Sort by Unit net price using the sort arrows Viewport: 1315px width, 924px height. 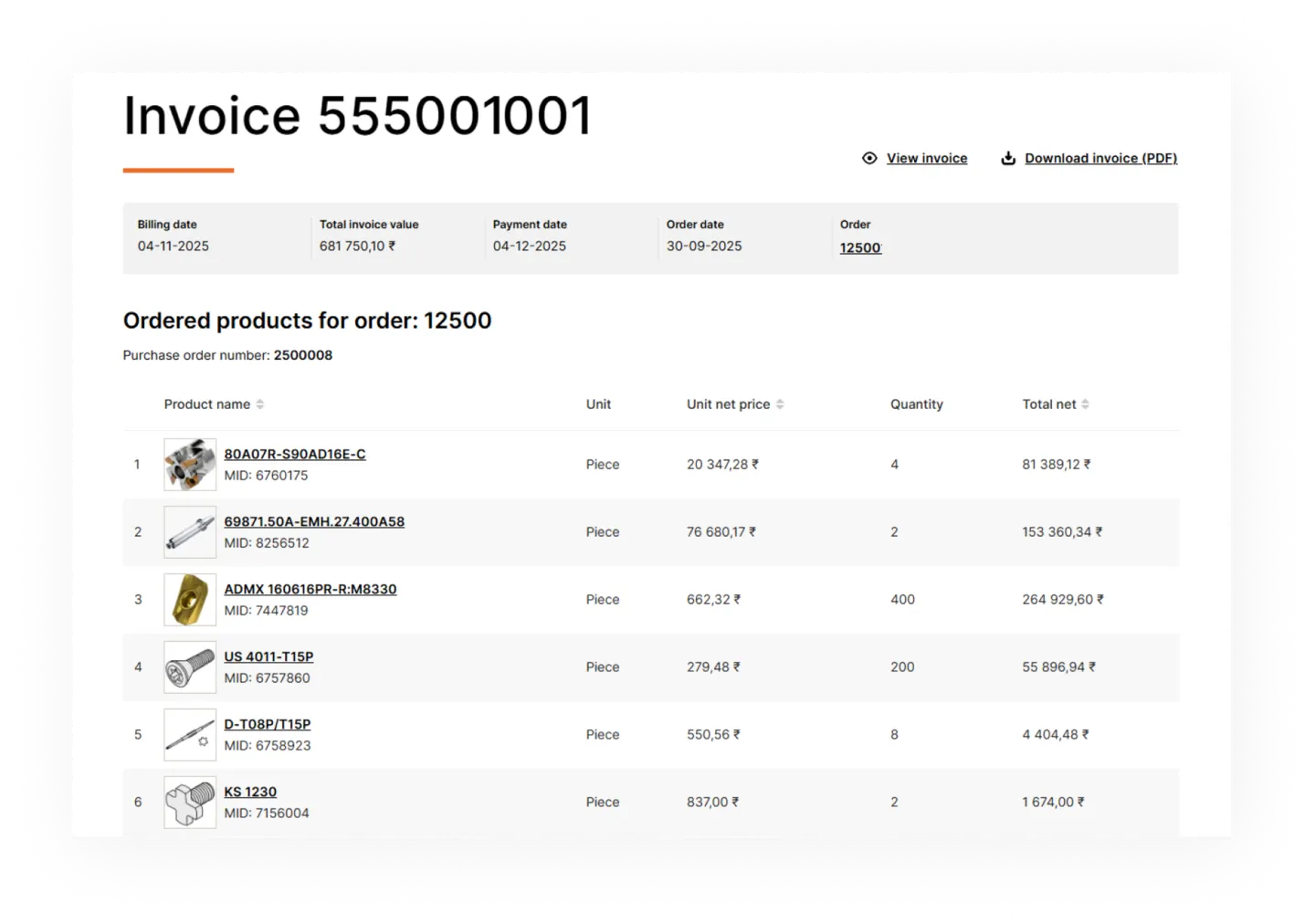[780, 404]
